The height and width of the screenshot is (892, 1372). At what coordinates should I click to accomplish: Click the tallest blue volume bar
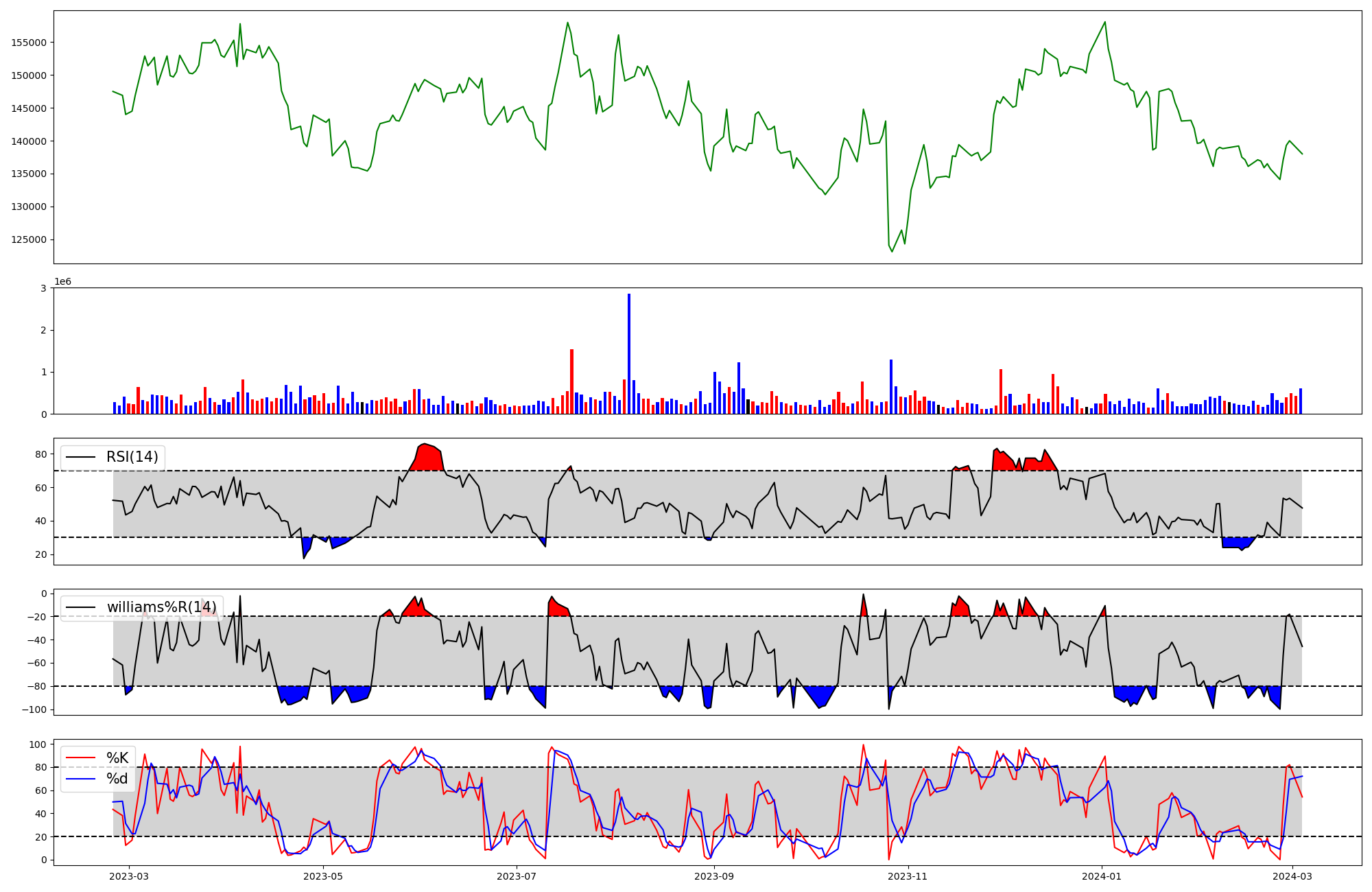[x=629, y=354]
